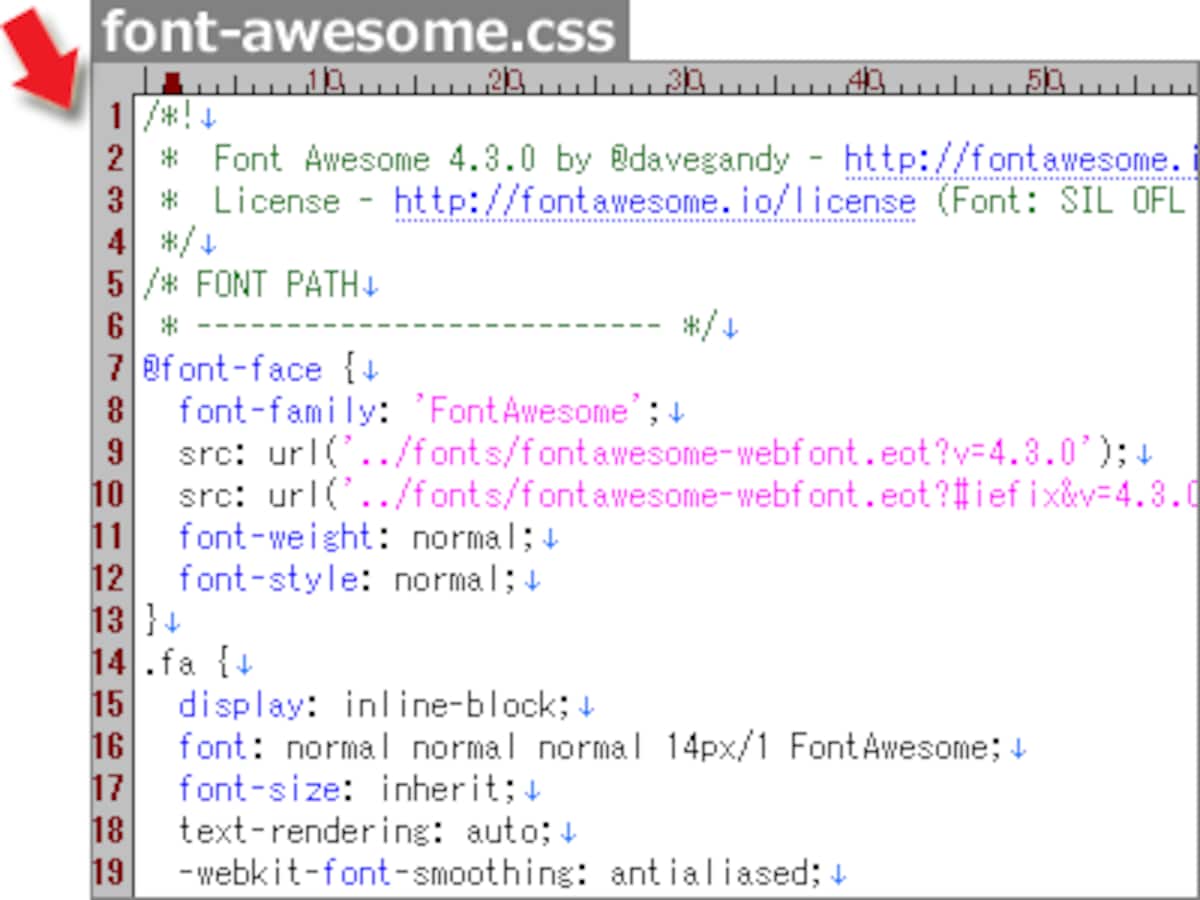This screenshot has height=900, width=1200.
Task: Click 'License -' text on line 3
Action: (x=295, y=202)
